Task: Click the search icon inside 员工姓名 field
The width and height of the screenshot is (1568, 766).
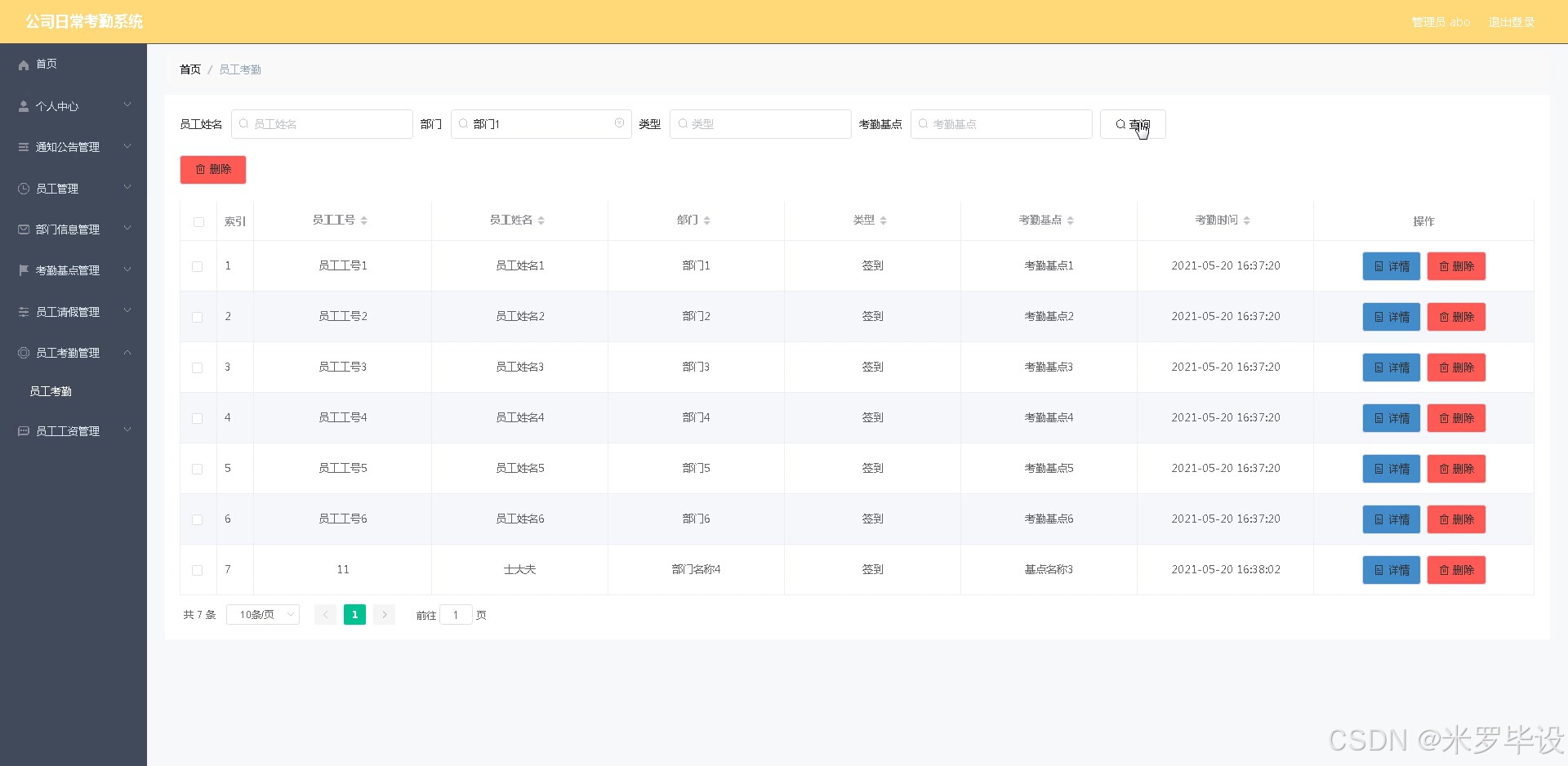Action: click(x=243, y=124)
